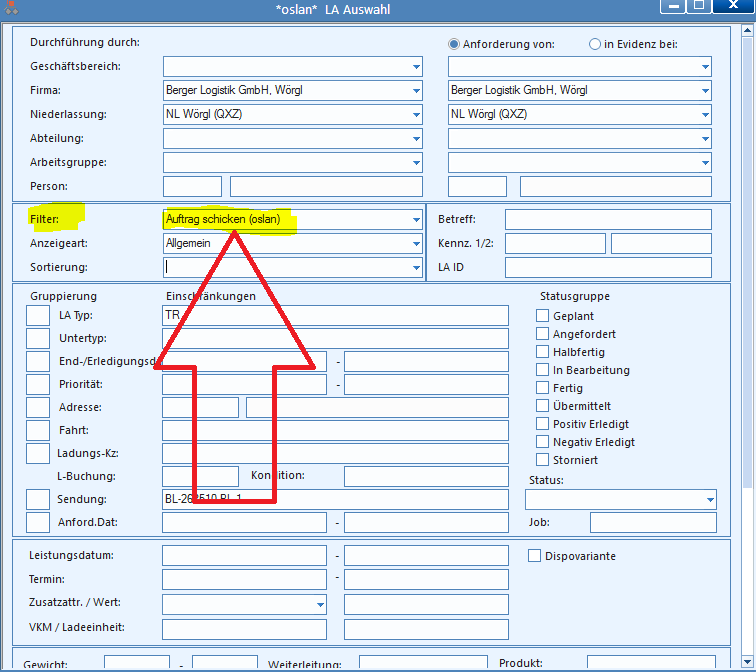Screen dimensions: 756x672
Task: Click the Weiterleitung input field
Action: pos(423,662)
